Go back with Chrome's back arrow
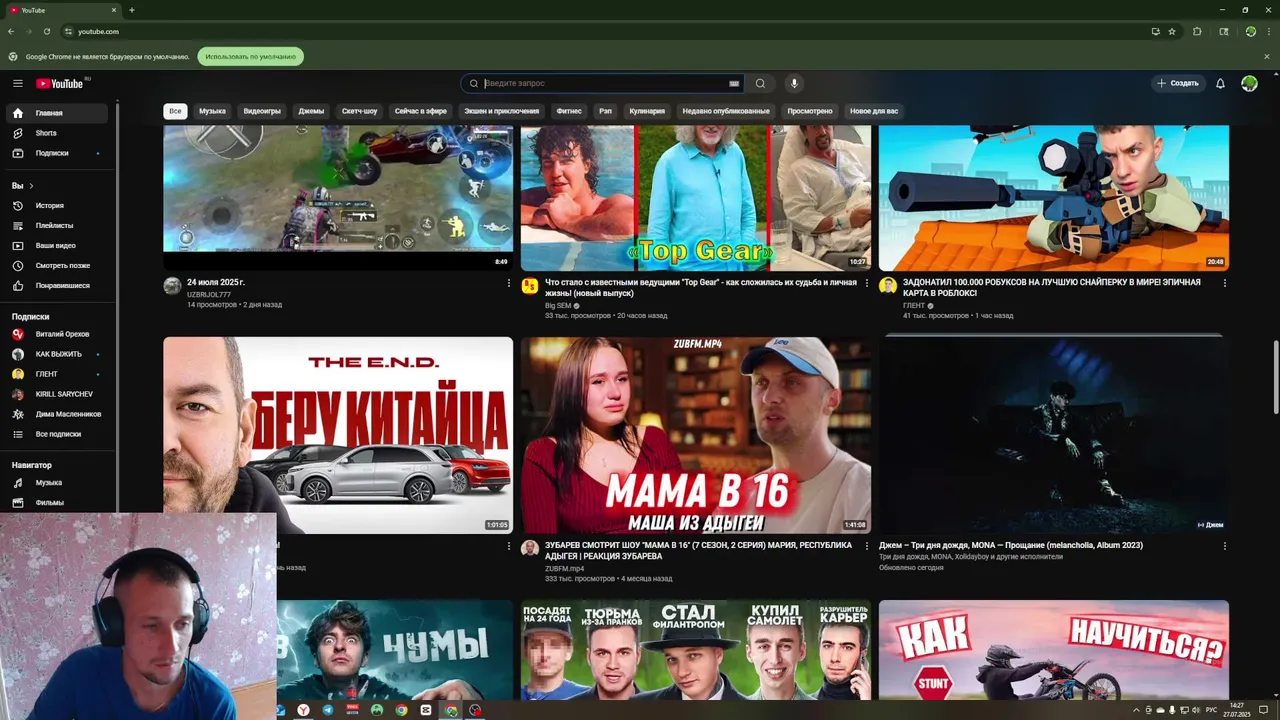 click(x=11, y=31)
